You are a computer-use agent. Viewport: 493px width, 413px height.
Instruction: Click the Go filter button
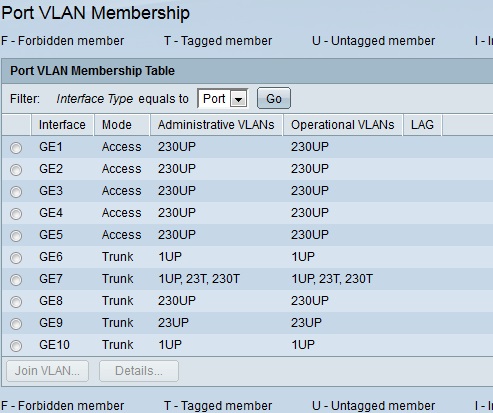coord(274,98)
